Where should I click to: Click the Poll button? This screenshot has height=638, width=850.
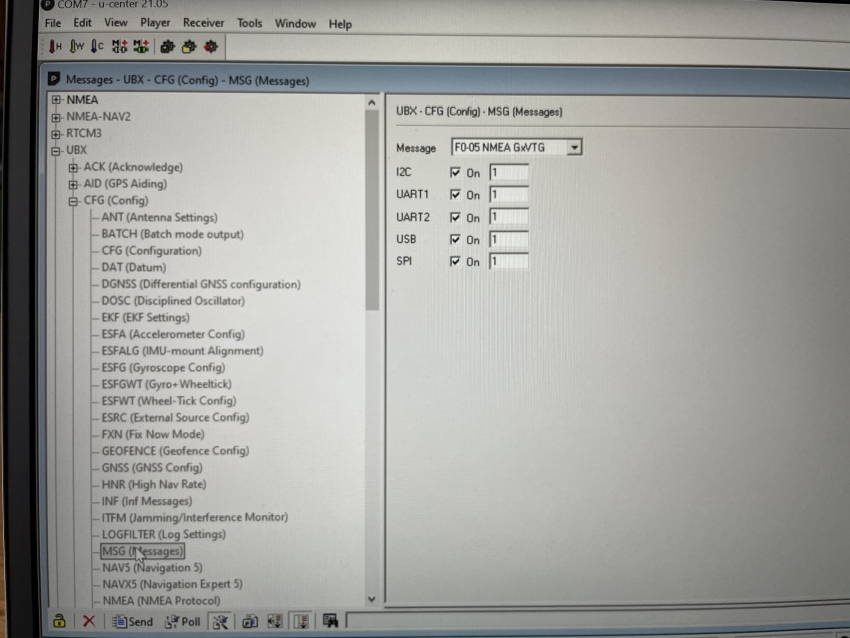(183, 621)
